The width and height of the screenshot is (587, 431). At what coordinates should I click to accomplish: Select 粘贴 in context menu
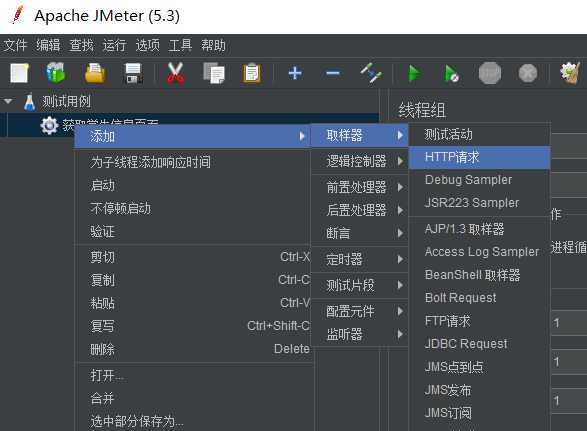click(192, 303)
